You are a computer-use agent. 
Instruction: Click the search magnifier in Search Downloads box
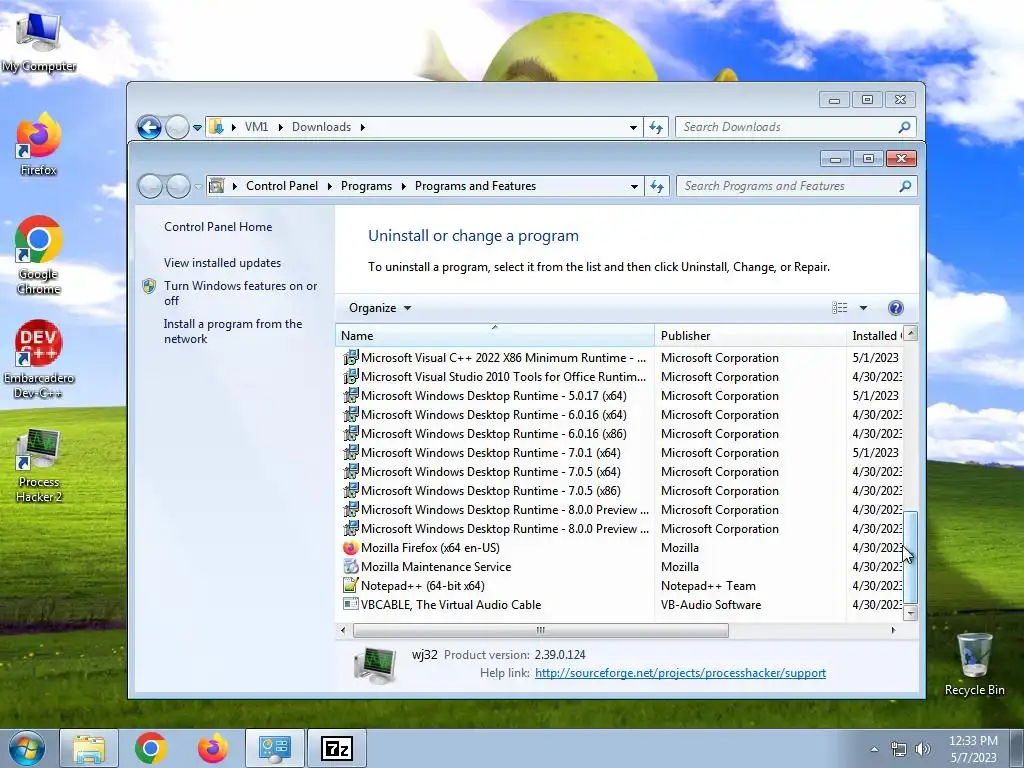[x=904, y=127]
